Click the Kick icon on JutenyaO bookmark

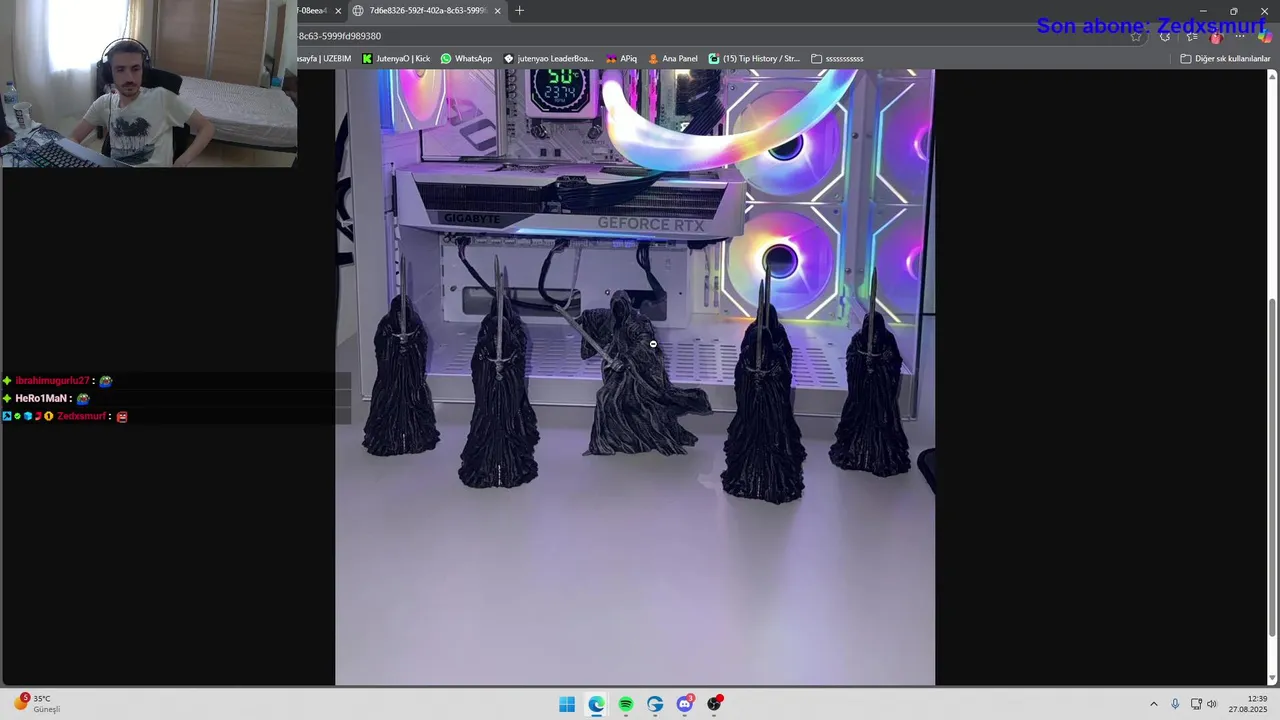367,59
